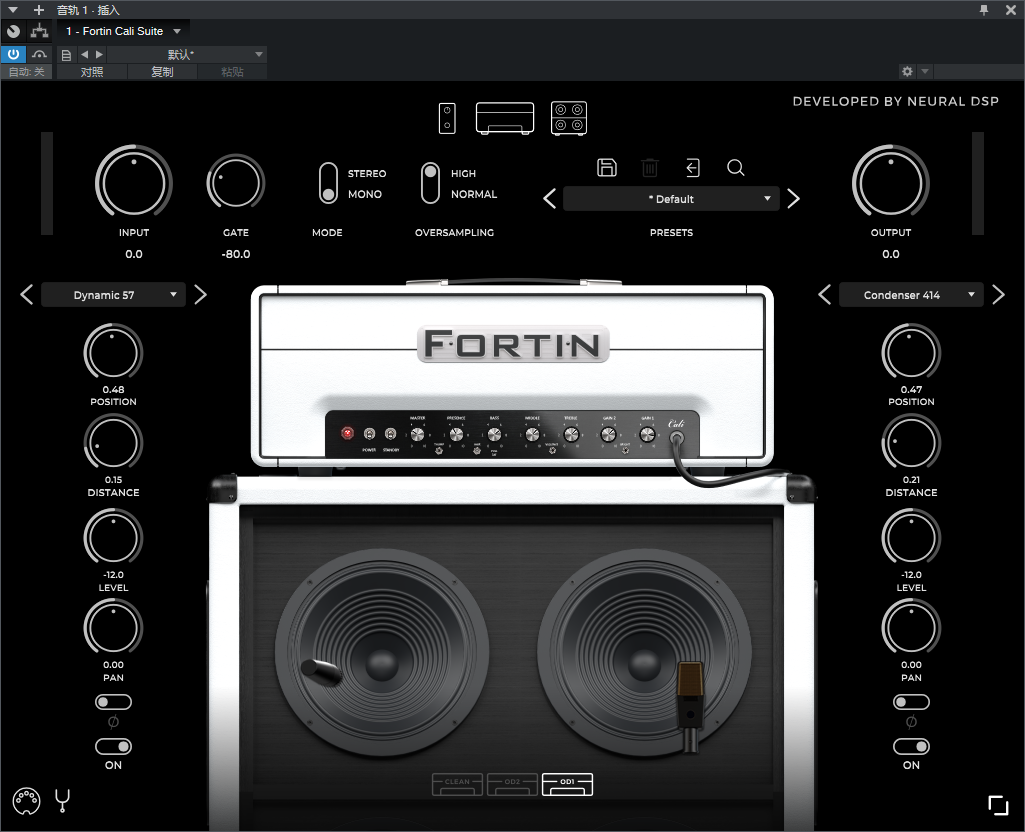Open the pedals section icon
The width and height of the screenshot is (1025, 832).
447,118
